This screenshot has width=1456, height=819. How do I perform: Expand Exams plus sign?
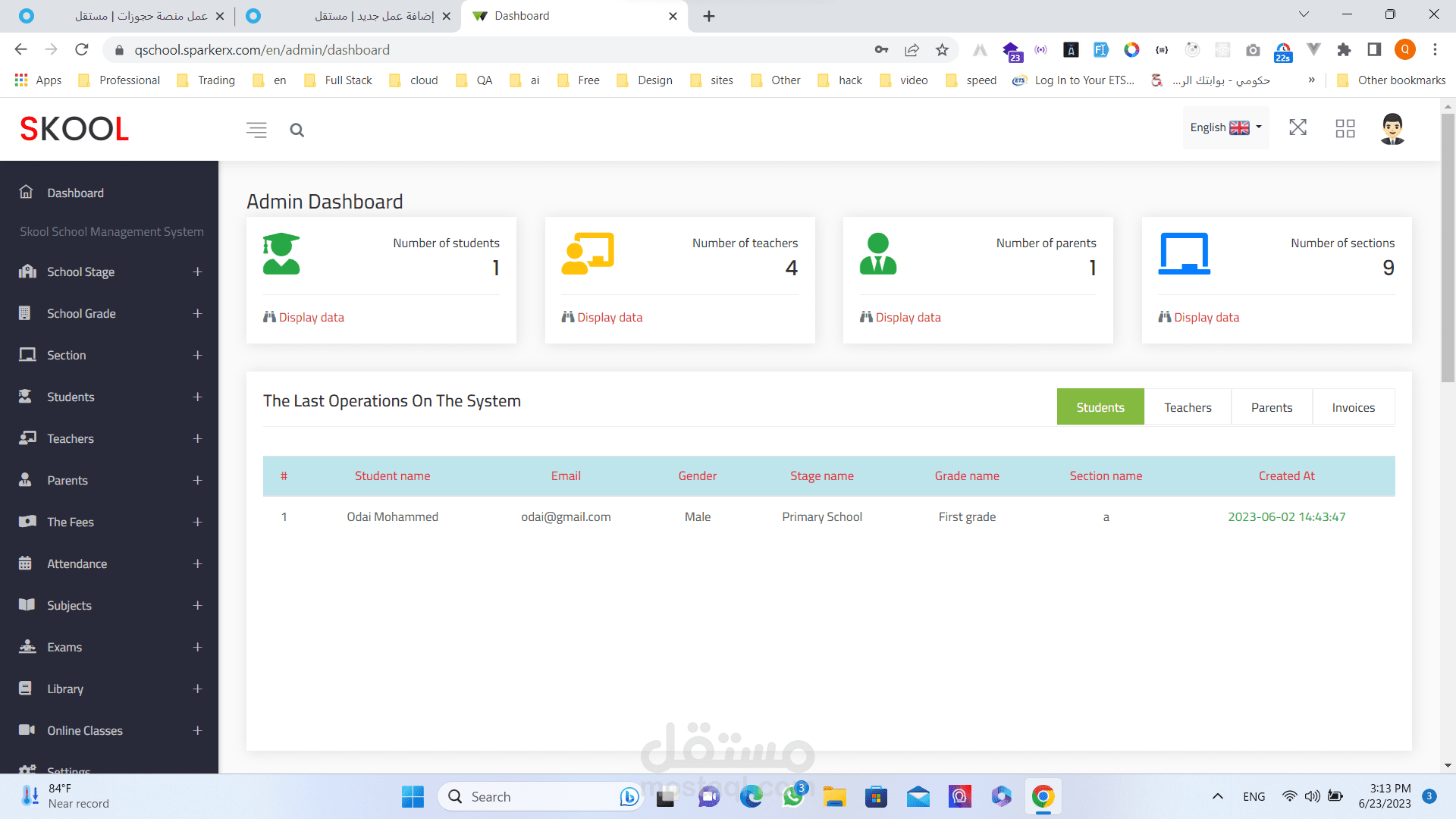tap(197, 647)
